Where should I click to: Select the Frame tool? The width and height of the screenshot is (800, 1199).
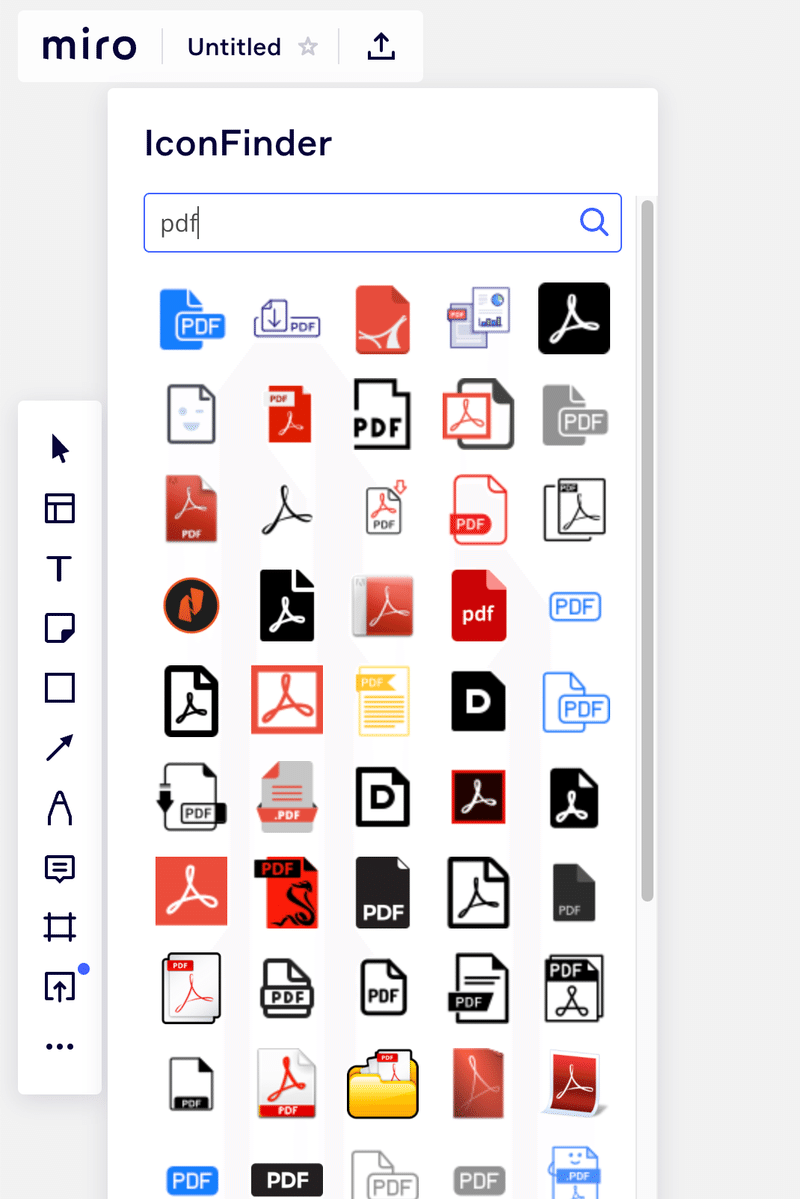click(x=60, y=927)
